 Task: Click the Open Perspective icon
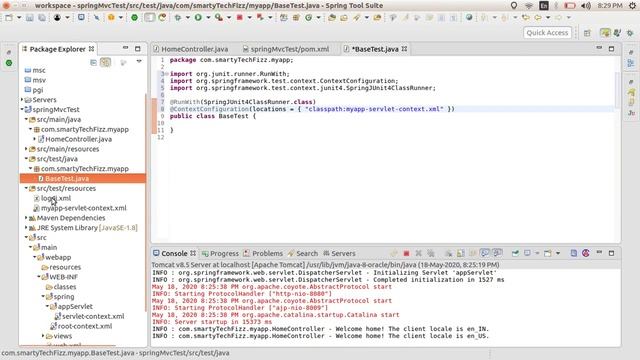pos(587,33)
